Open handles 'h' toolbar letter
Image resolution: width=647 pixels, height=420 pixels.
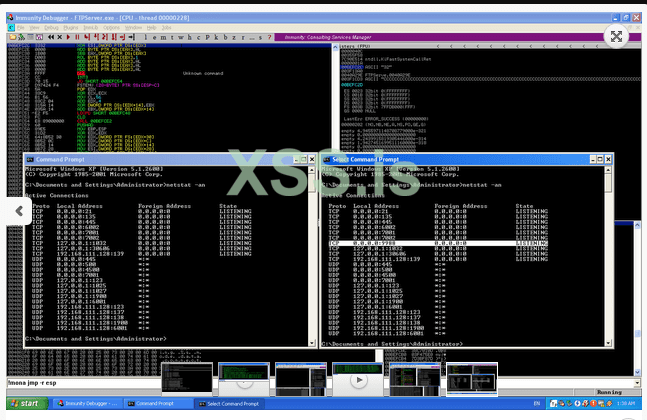pyautogui.click(x=190, y=37)
